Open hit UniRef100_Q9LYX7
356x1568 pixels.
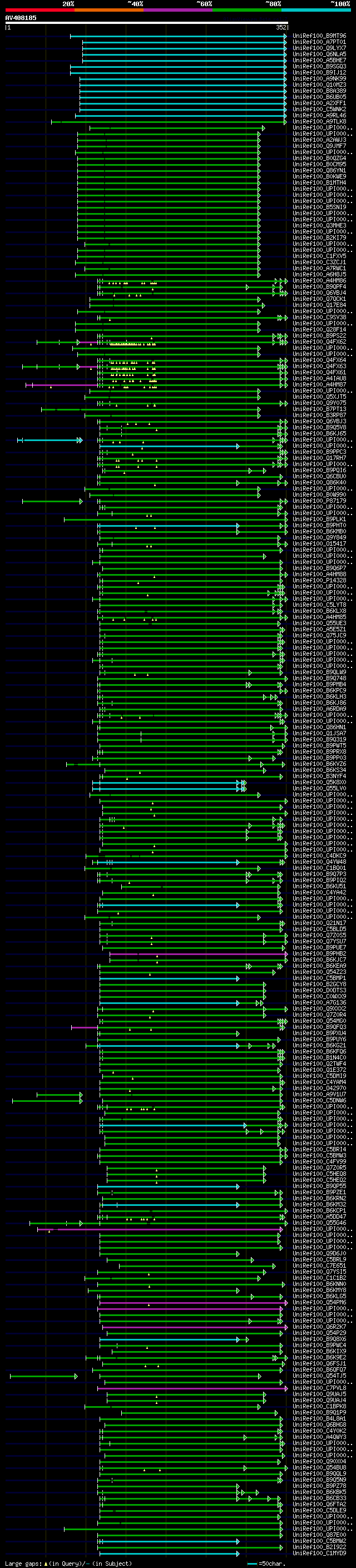coord(319,48)
